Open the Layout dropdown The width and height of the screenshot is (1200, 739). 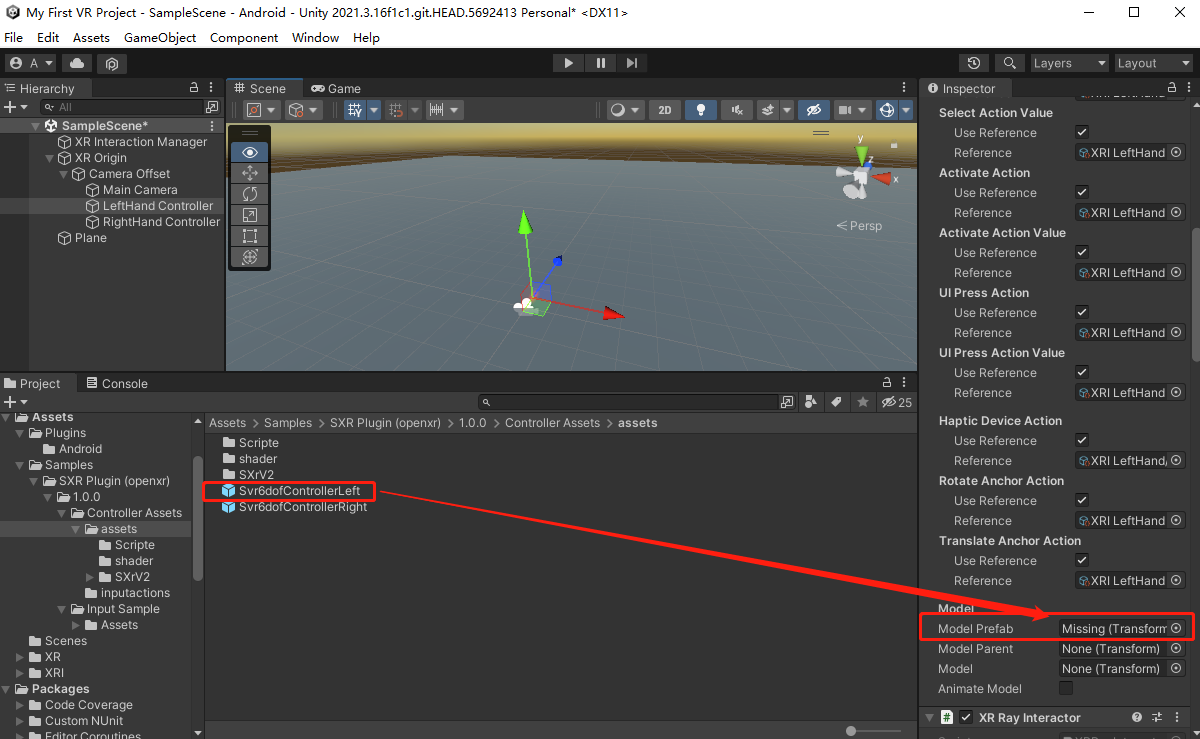(1153, 63)
